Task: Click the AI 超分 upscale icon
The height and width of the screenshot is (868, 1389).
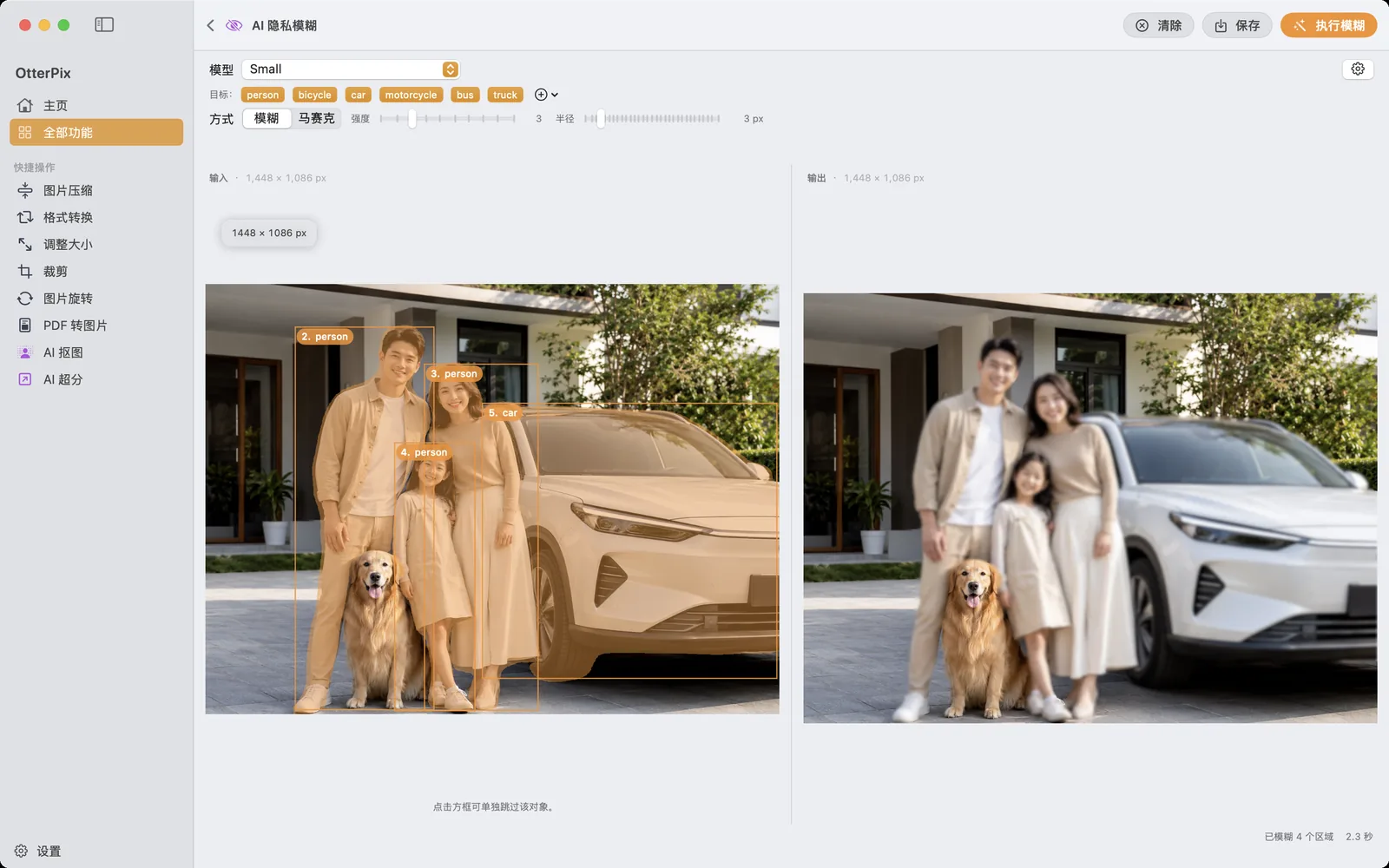Action: coord(25,379)
